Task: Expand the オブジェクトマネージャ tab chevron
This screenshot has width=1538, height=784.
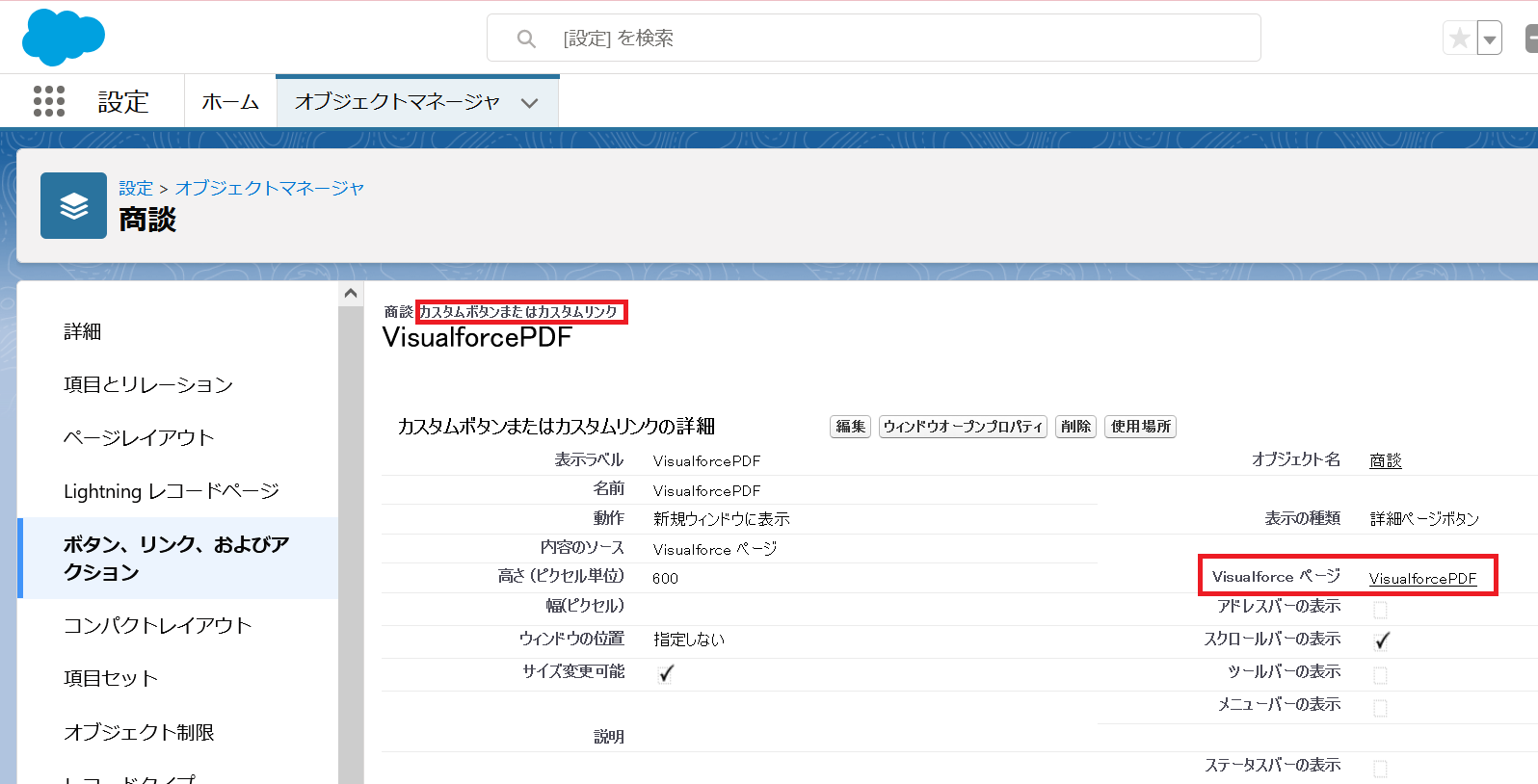Action: pyautogui.click(x=529, y=103)
